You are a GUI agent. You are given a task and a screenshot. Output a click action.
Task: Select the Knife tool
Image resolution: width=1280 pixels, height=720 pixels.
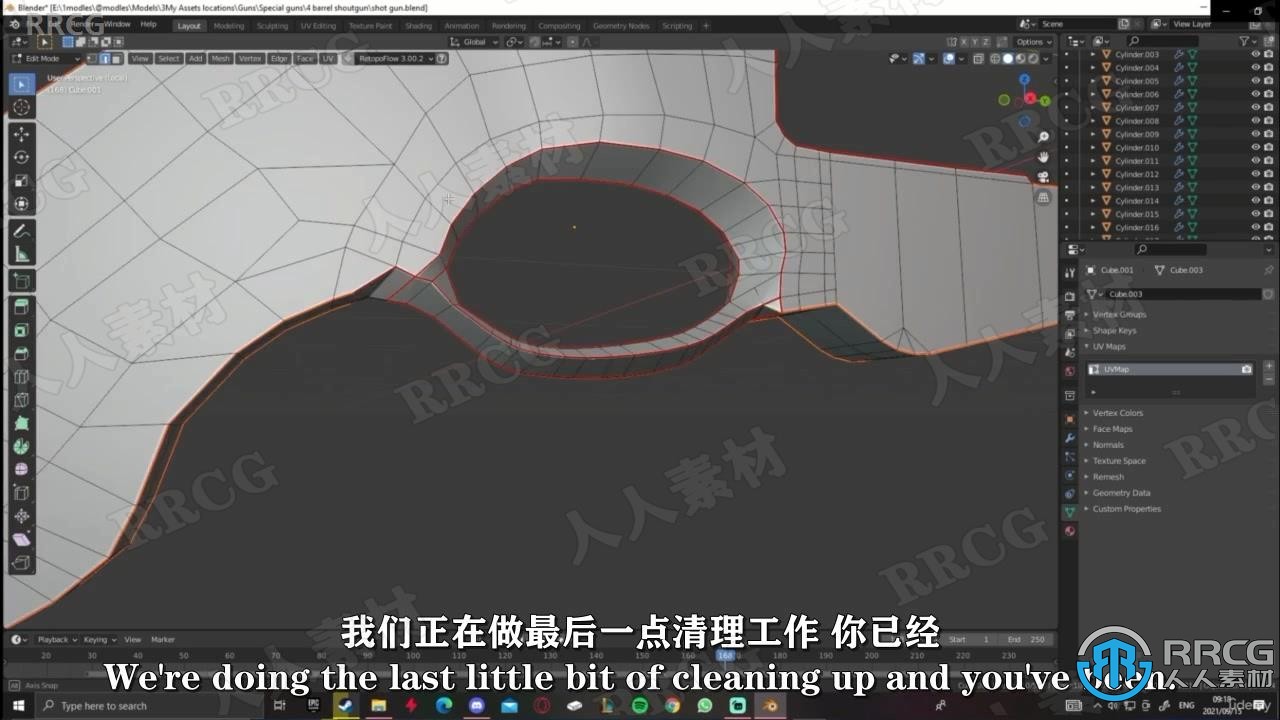(x=21, y=400)
